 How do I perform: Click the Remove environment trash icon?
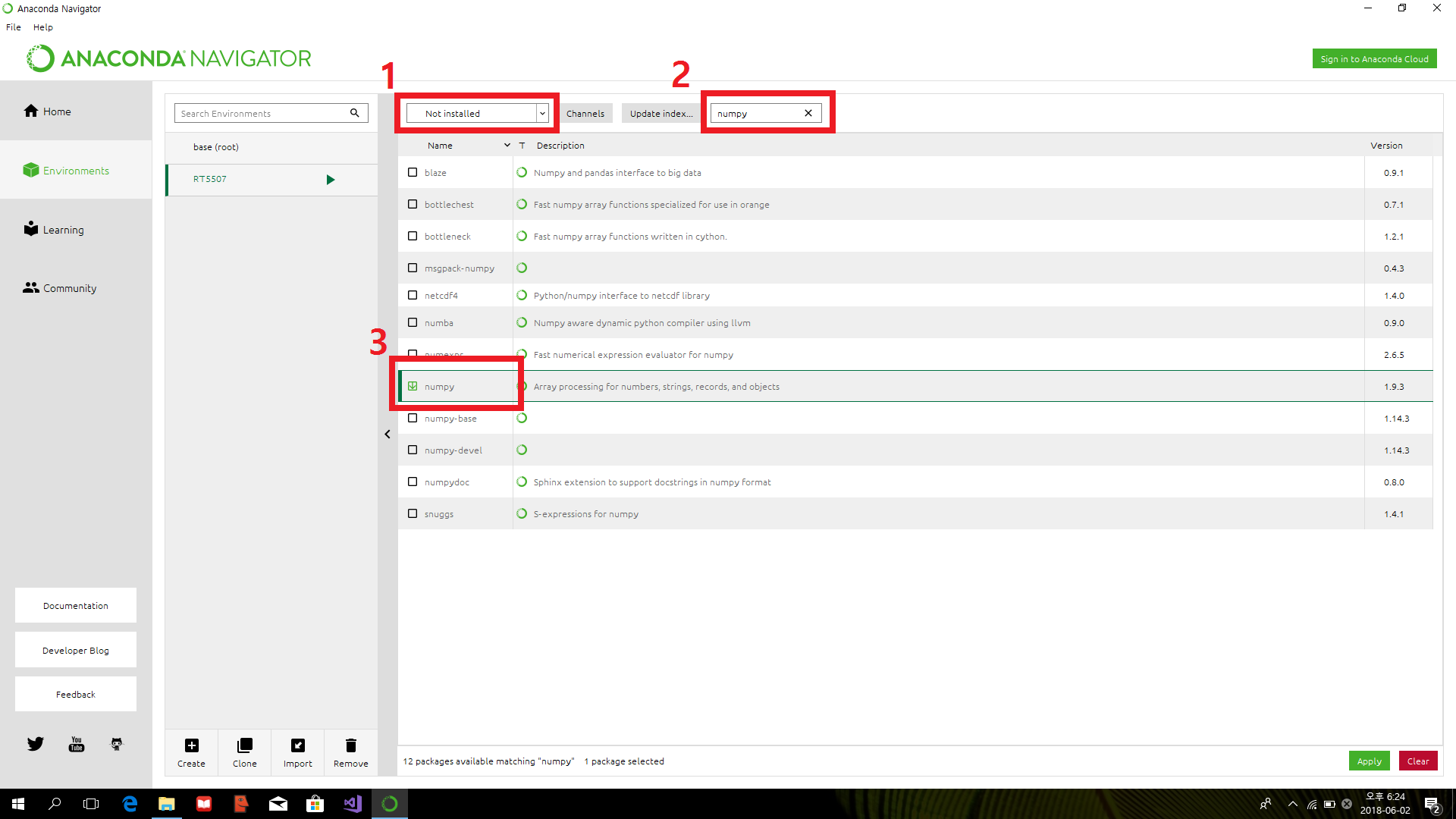(351, 745)
